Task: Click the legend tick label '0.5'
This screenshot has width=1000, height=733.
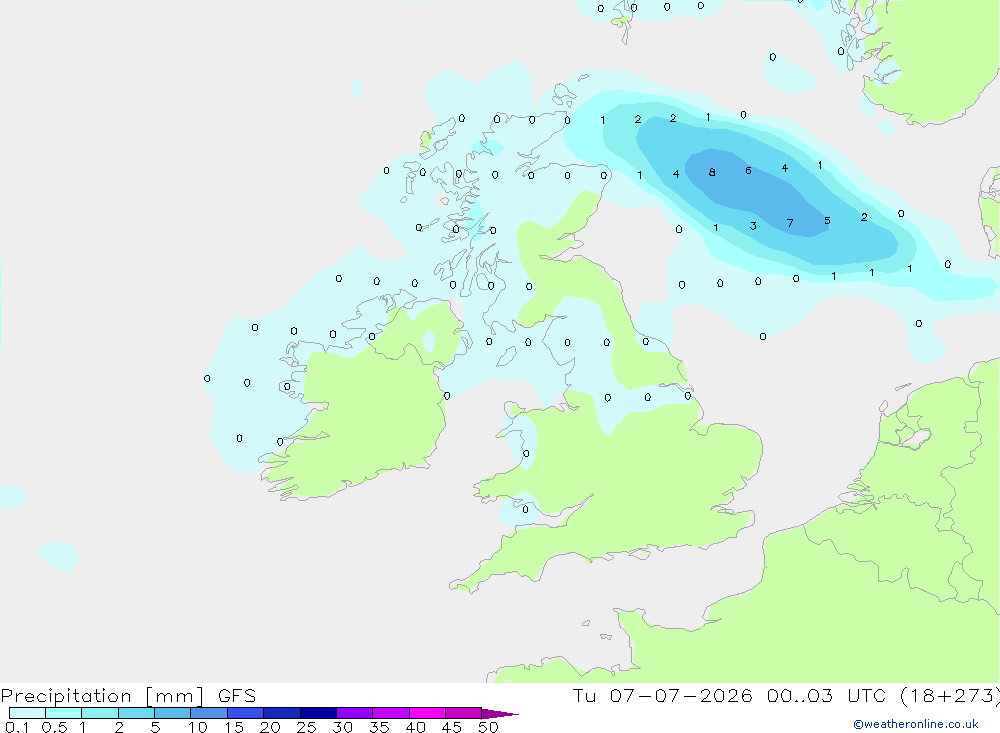Action: pos(54,727)
